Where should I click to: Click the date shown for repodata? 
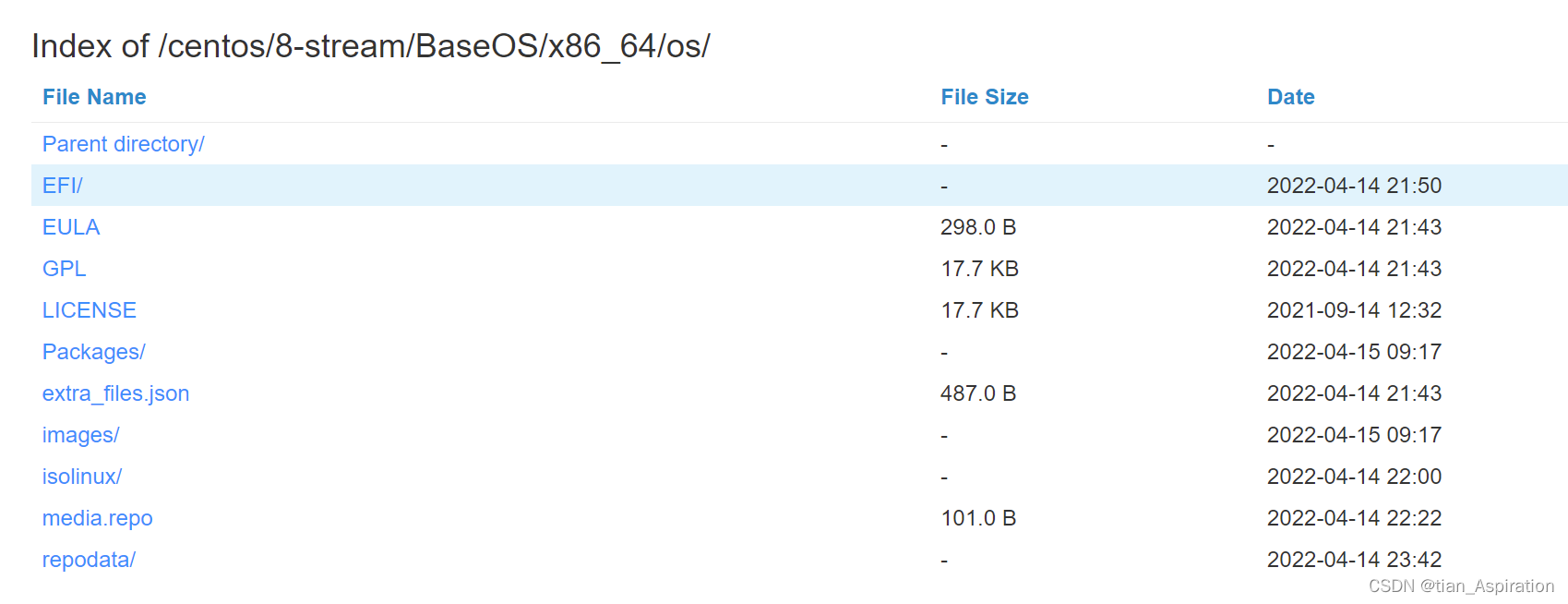1353,559
